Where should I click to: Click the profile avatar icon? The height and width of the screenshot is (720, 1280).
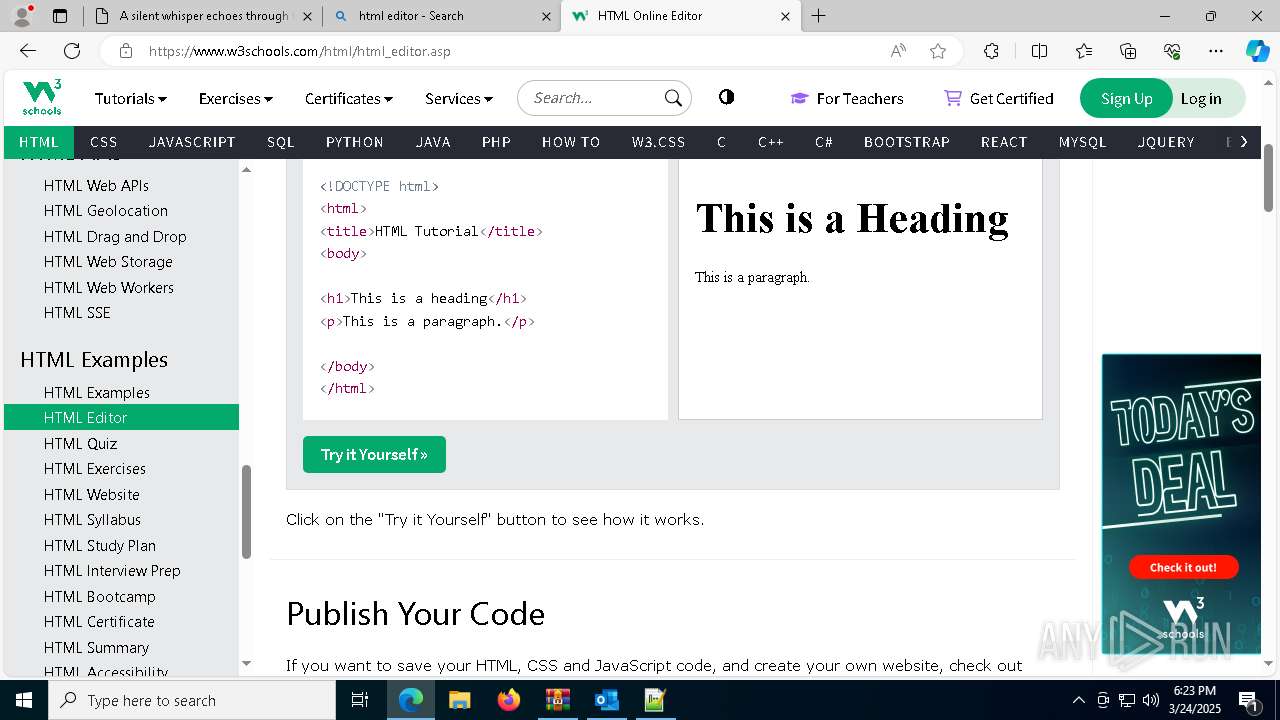[22, 16]
